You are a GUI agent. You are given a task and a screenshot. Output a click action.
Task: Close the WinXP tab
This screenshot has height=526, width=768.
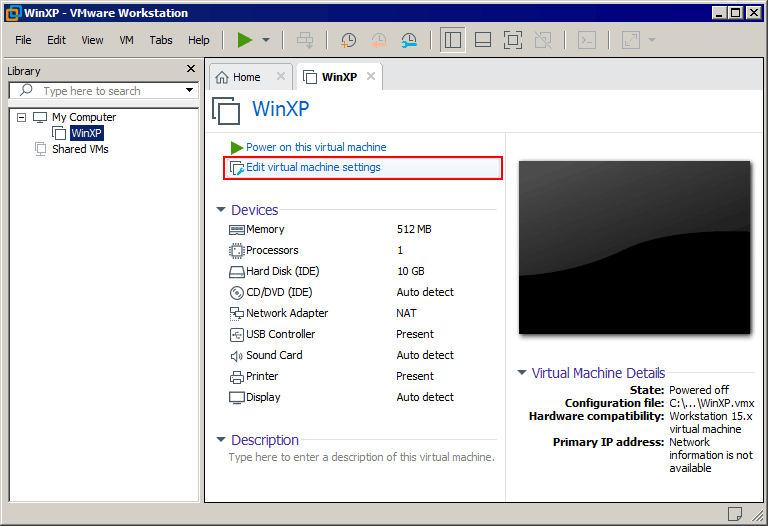coord(371,76)
